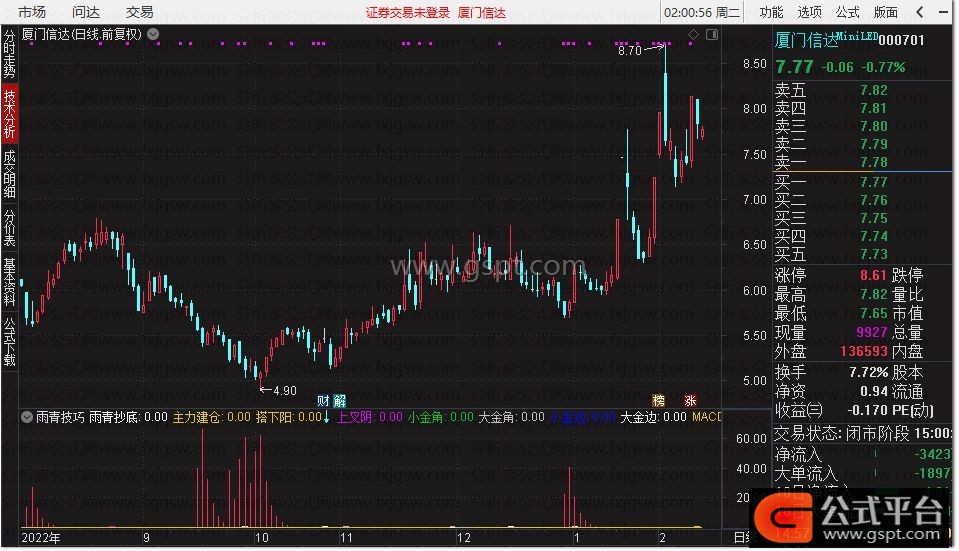Click the red 厦门信达 label in title bar
The height and width of the screenshot is (551, 959).
(x=482, y=13)
